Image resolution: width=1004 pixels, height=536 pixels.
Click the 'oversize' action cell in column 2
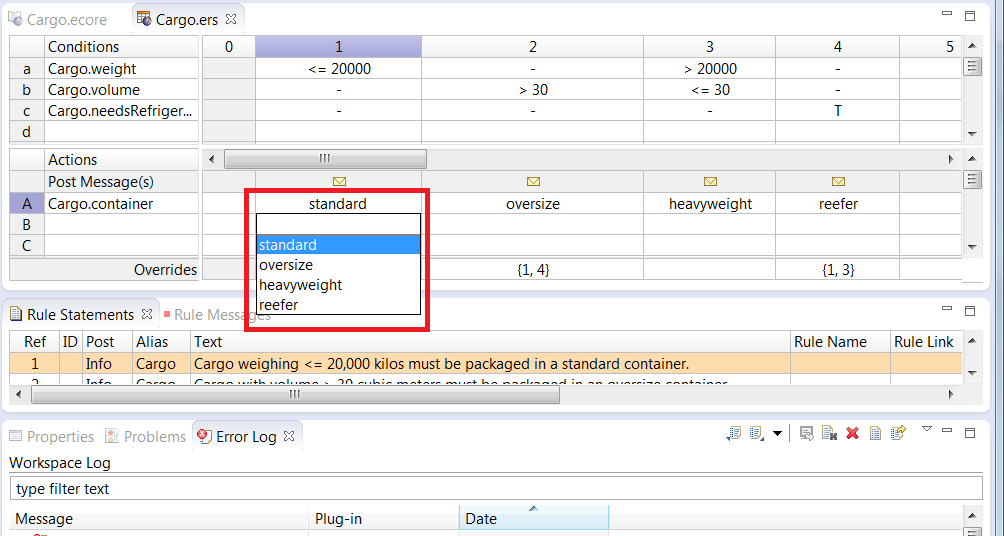(x=533, y=204)
